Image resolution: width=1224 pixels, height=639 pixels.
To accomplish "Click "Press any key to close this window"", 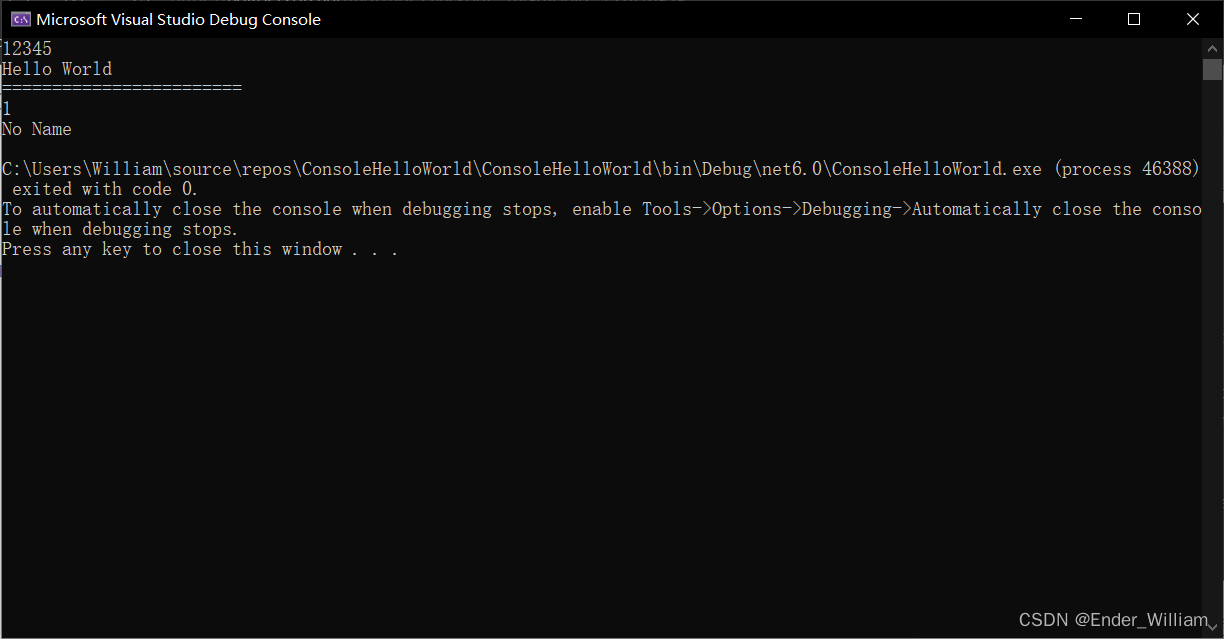I will point(200,249).
